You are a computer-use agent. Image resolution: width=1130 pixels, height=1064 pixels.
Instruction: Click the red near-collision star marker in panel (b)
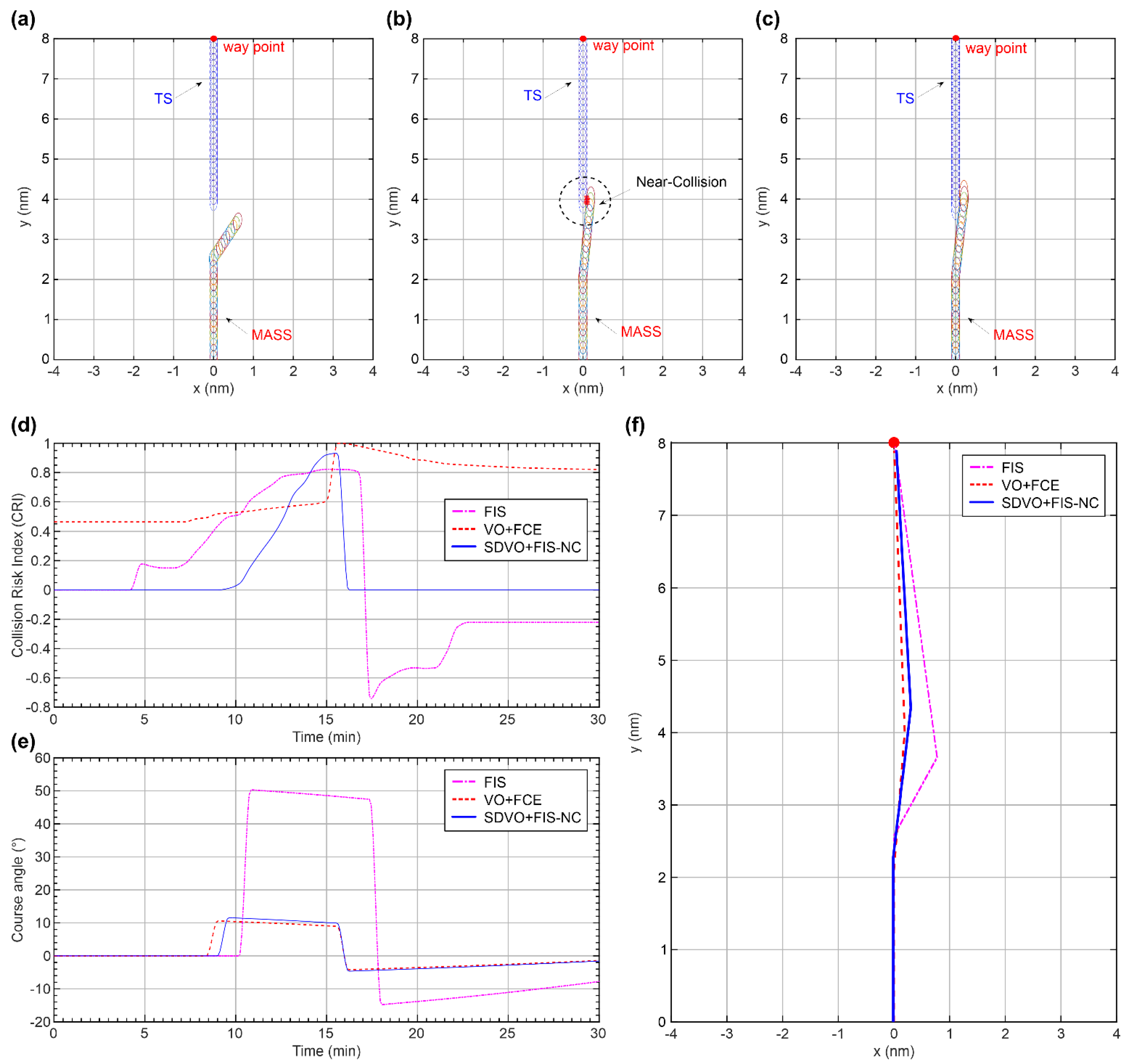click(587, 201)
